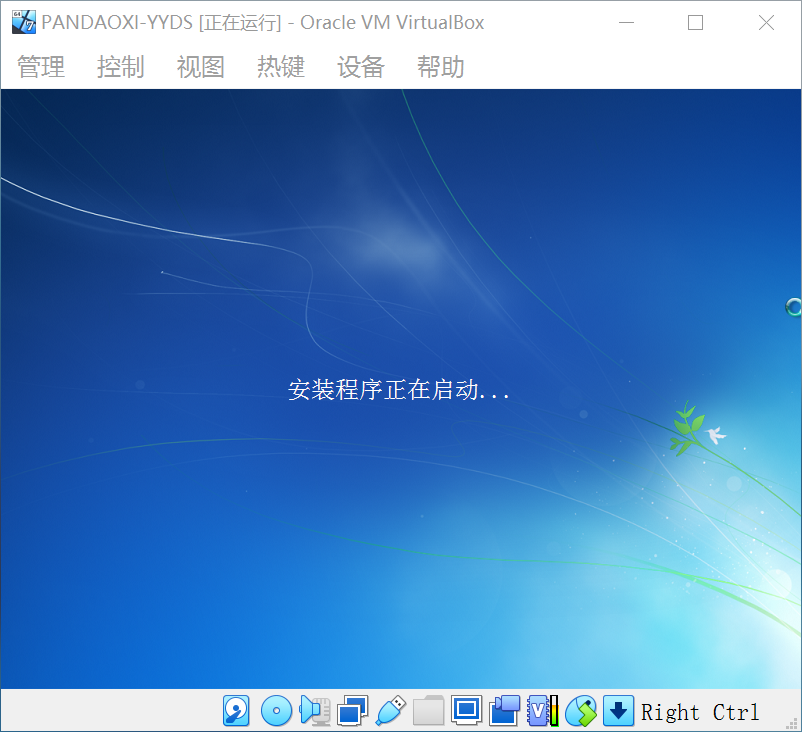Open the 控制 menu
Screen dimensions: 802x732
(121, 67)
